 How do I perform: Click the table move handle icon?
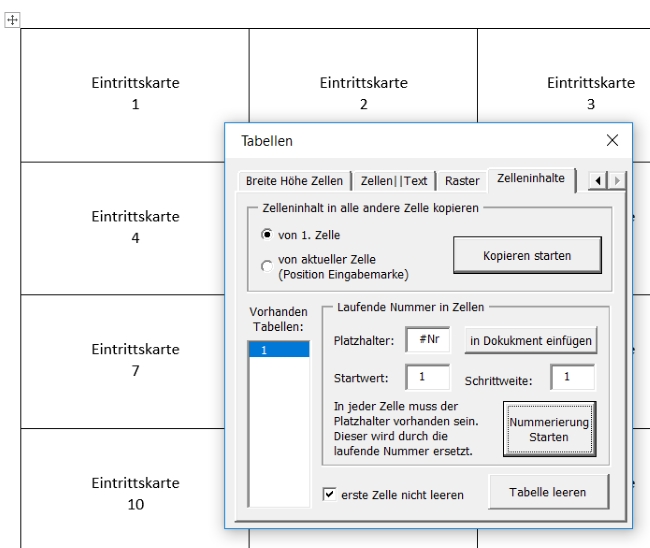pyautogui.click(x=12, y=21)
